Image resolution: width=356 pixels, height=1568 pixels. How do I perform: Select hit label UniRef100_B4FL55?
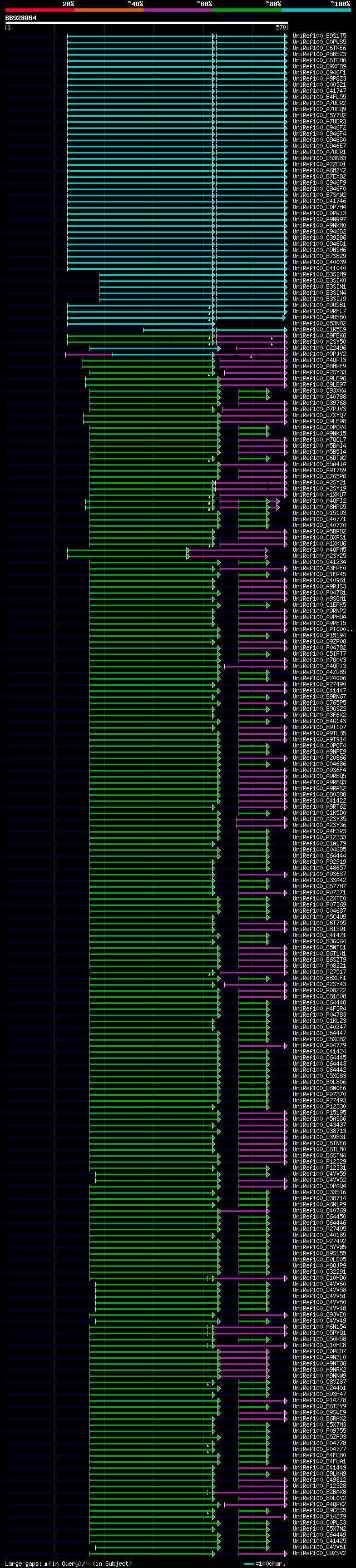click(x=319, y=97)
